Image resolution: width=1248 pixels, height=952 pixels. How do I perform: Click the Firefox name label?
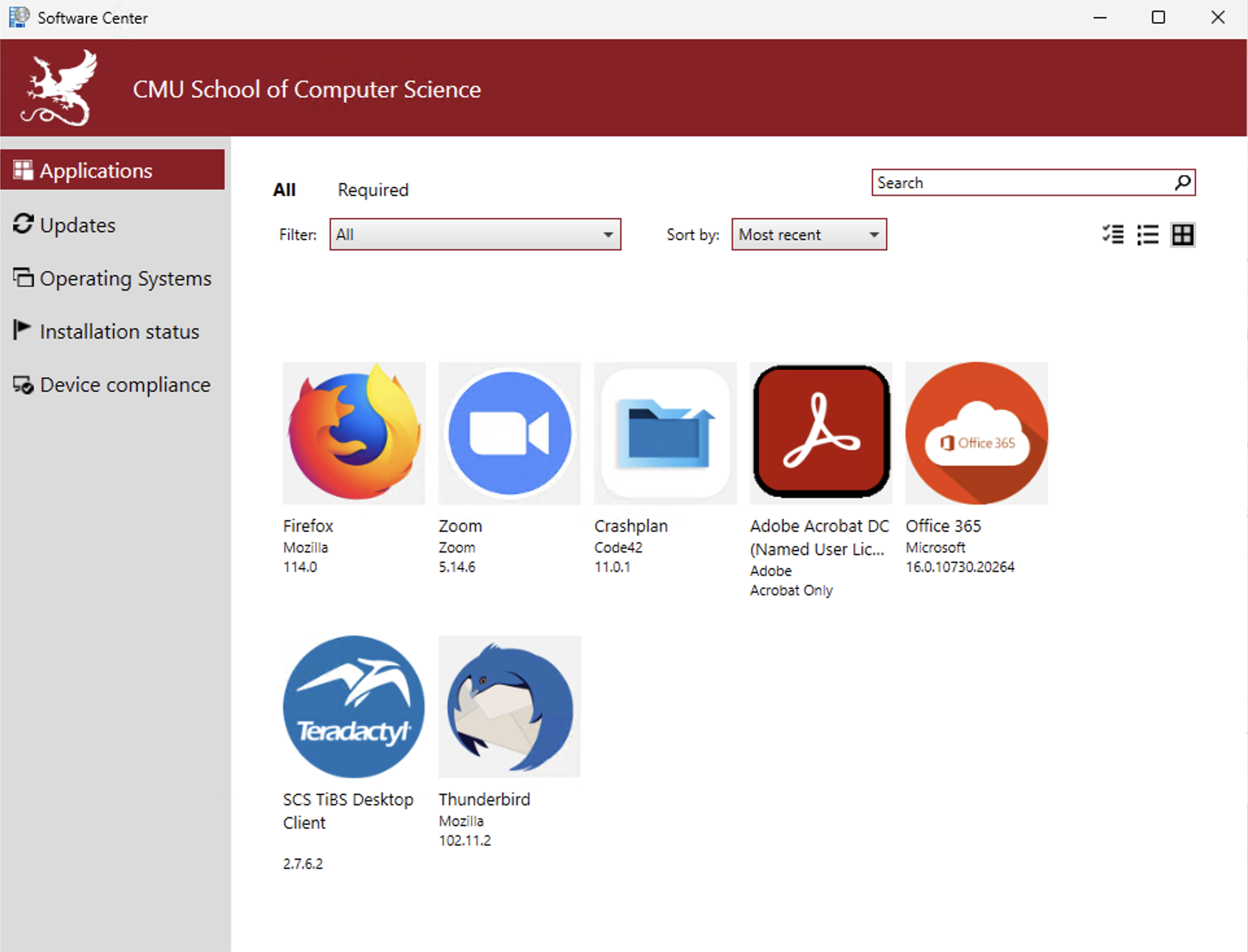[x=308, y=526]
